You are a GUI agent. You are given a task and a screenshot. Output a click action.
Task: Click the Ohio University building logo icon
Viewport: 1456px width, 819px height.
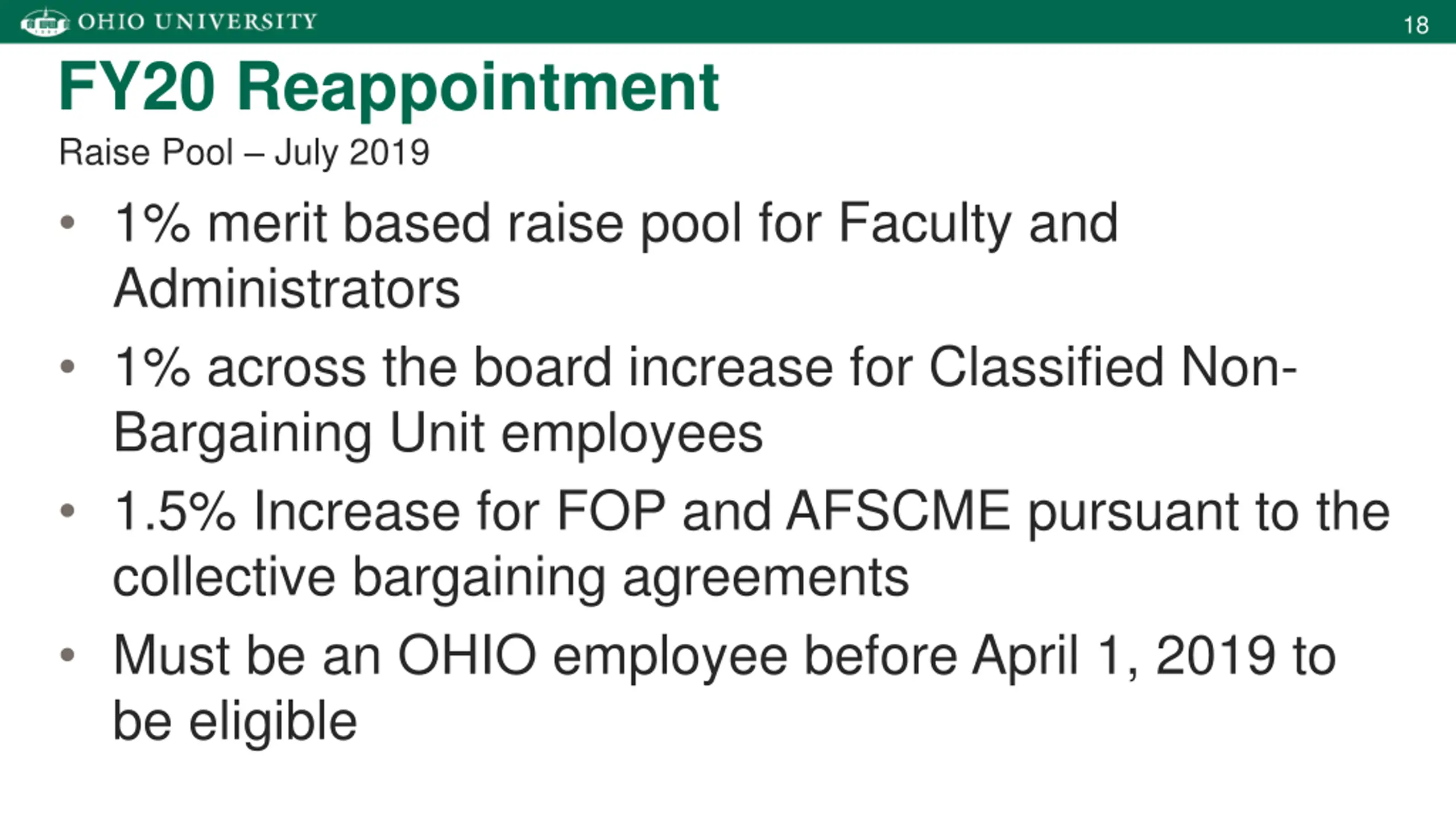[44, 23]
